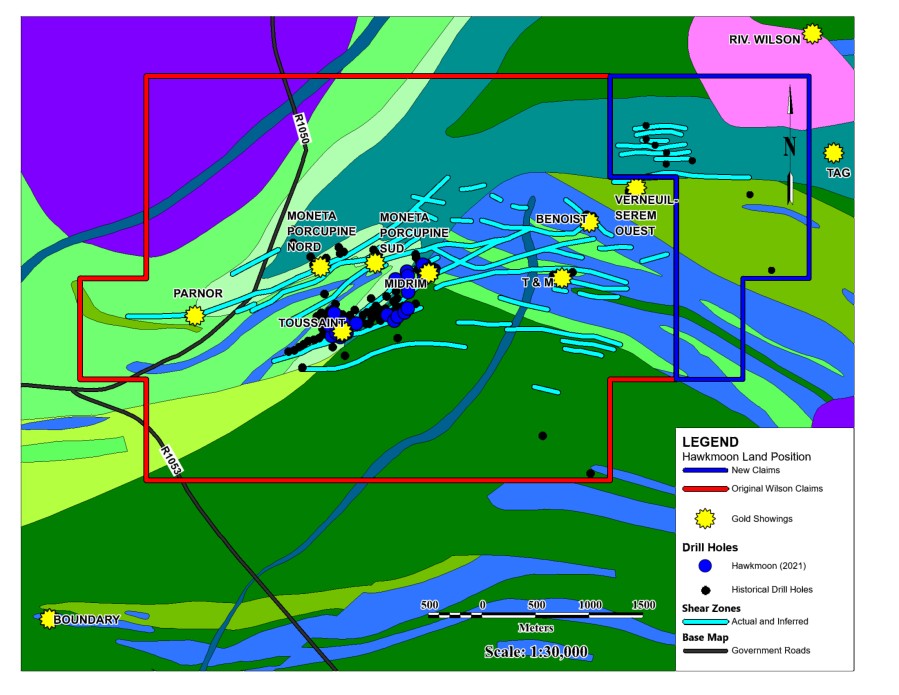
Task: Click the Drill Holes legend heading
Action: pyautogui.click(x=710, y=547)
